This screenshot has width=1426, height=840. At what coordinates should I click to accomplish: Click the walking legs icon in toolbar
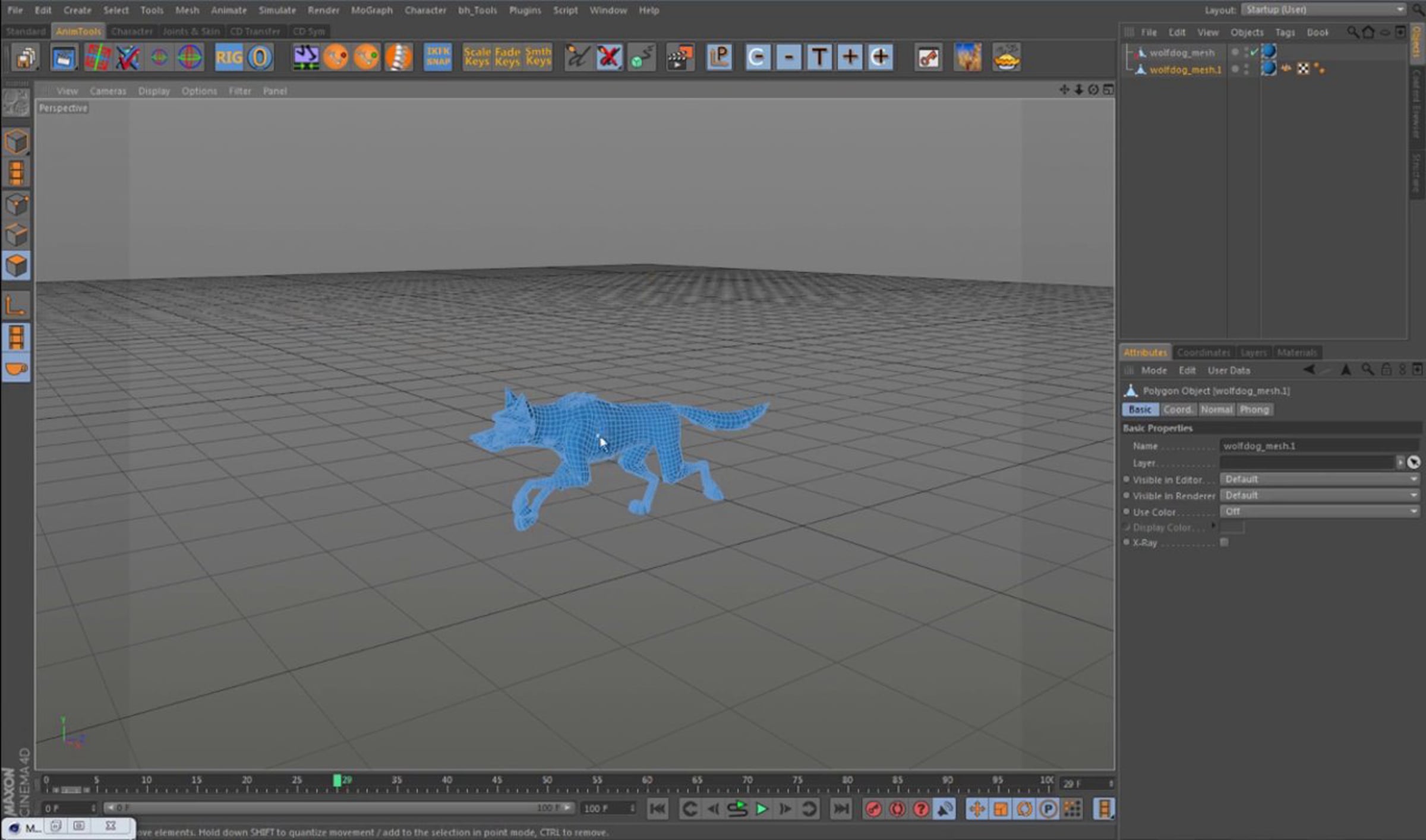click(306, 58)
